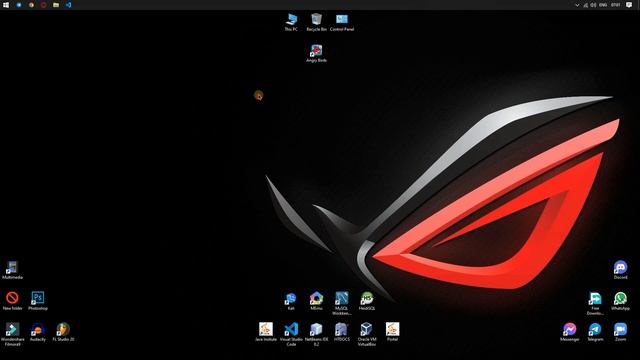The height and width of the screenshot is (360, 640).
Task: Select the Oracle VM VirtualBox shortcut
Action: pyautogui.click(x=367, y=334)
